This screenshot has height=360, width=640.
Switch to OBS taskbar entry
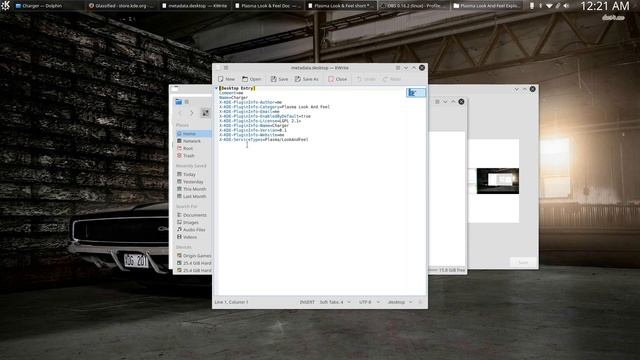coord(414,6)
